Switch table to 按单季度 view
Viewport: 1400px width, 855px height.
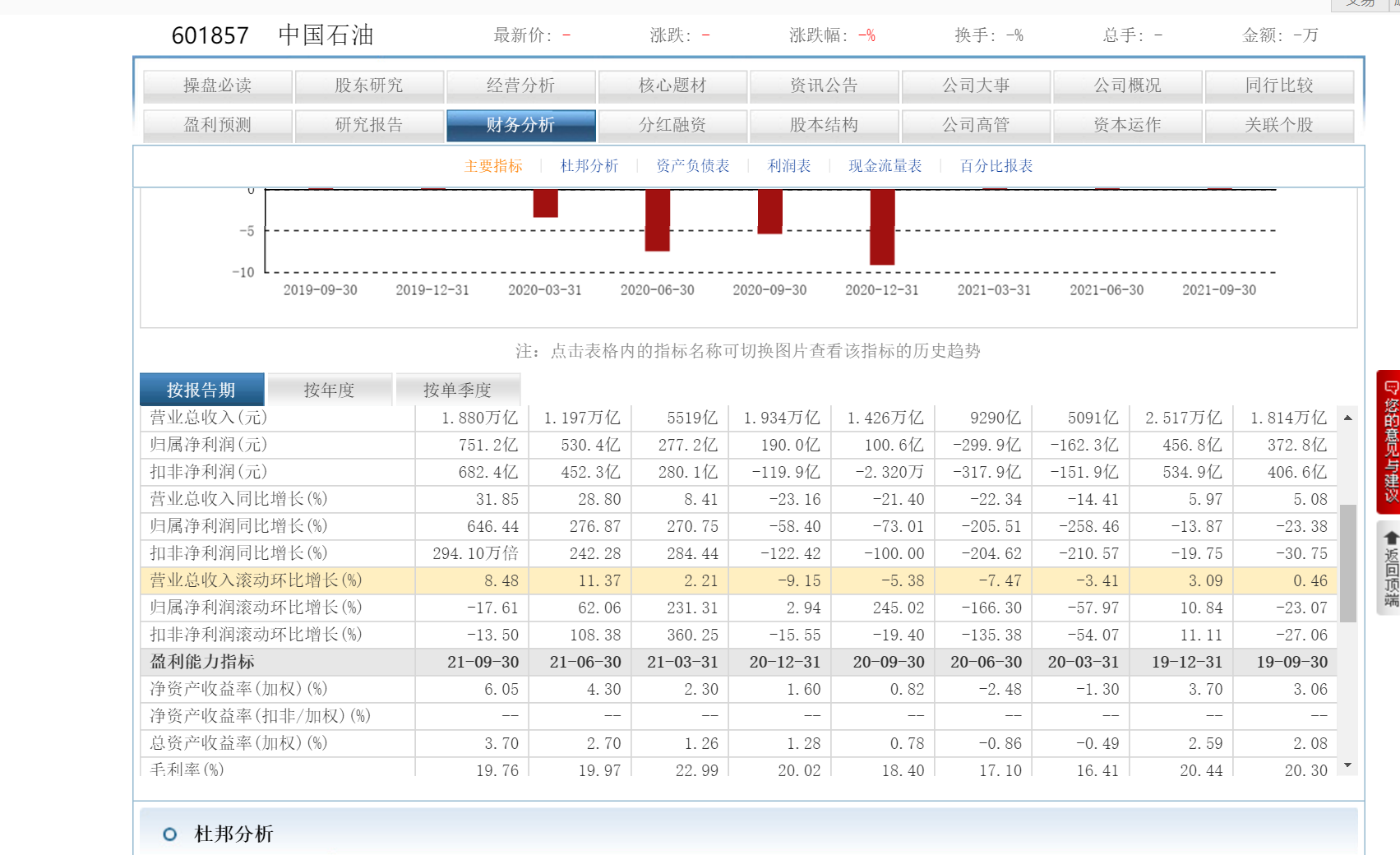[458, 390]
